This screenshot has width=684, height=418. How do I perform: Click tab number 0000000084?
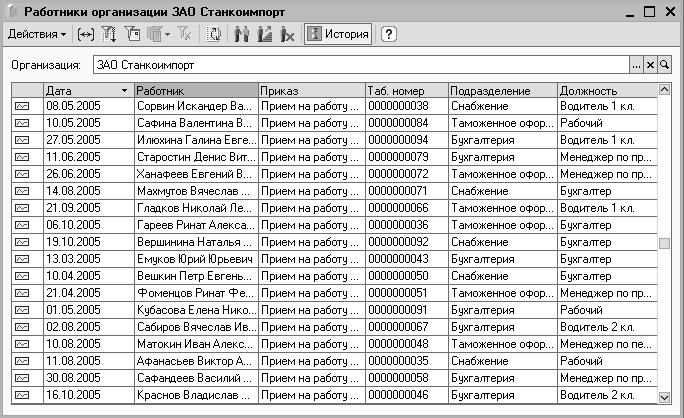click(407, 123)
